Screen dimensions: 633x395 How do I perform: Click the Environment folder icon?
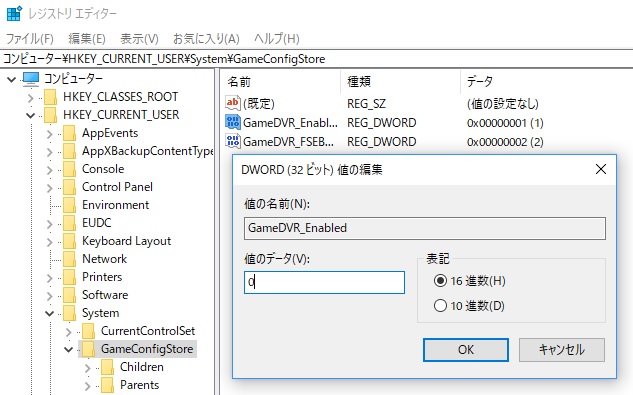[69, 205]
